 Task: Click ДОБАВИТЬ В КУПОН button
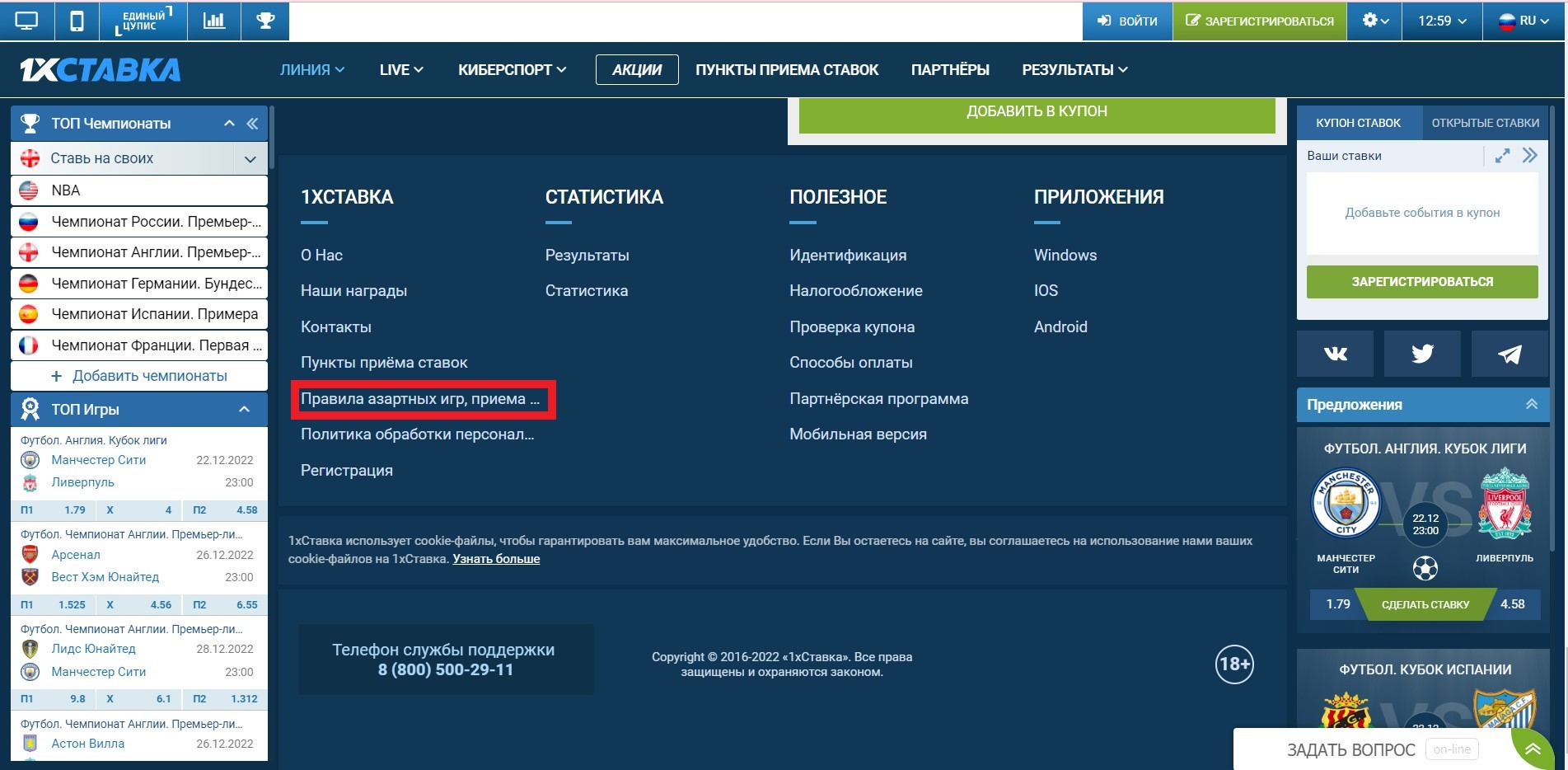[x=1037, y=112]
